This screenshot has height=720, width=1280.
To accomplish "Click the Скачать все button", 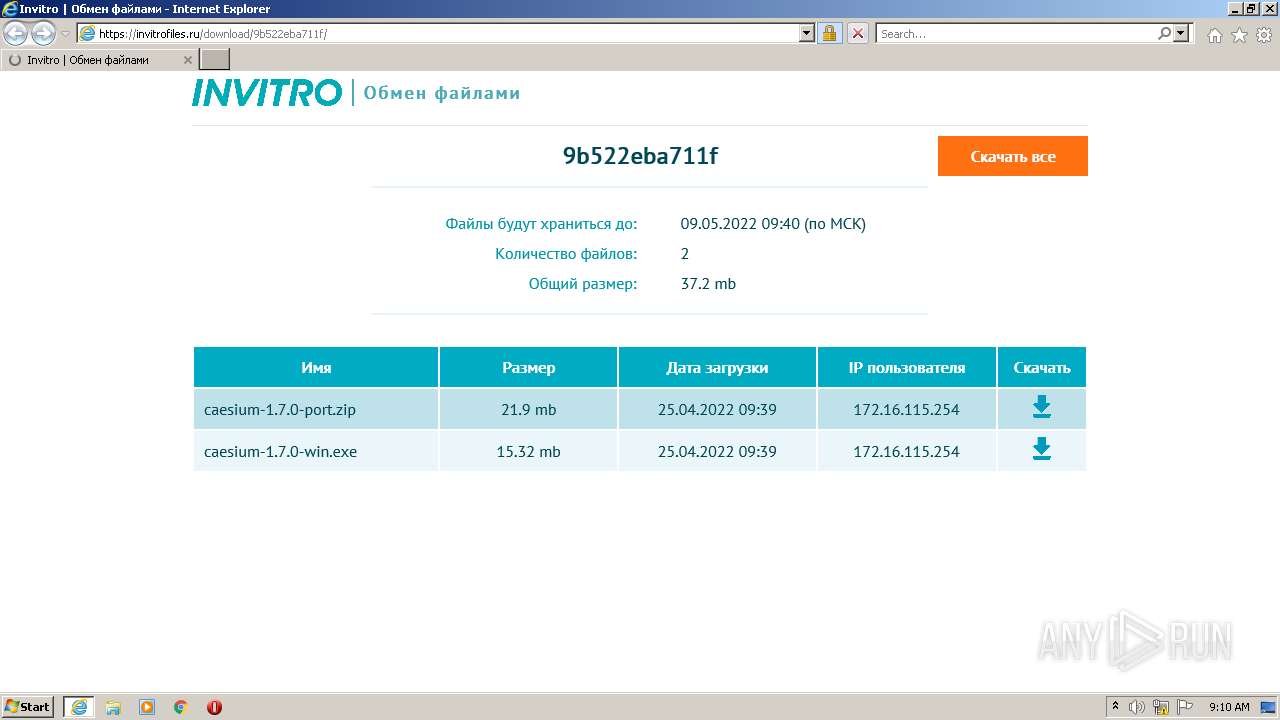I will pos(1012,156).
